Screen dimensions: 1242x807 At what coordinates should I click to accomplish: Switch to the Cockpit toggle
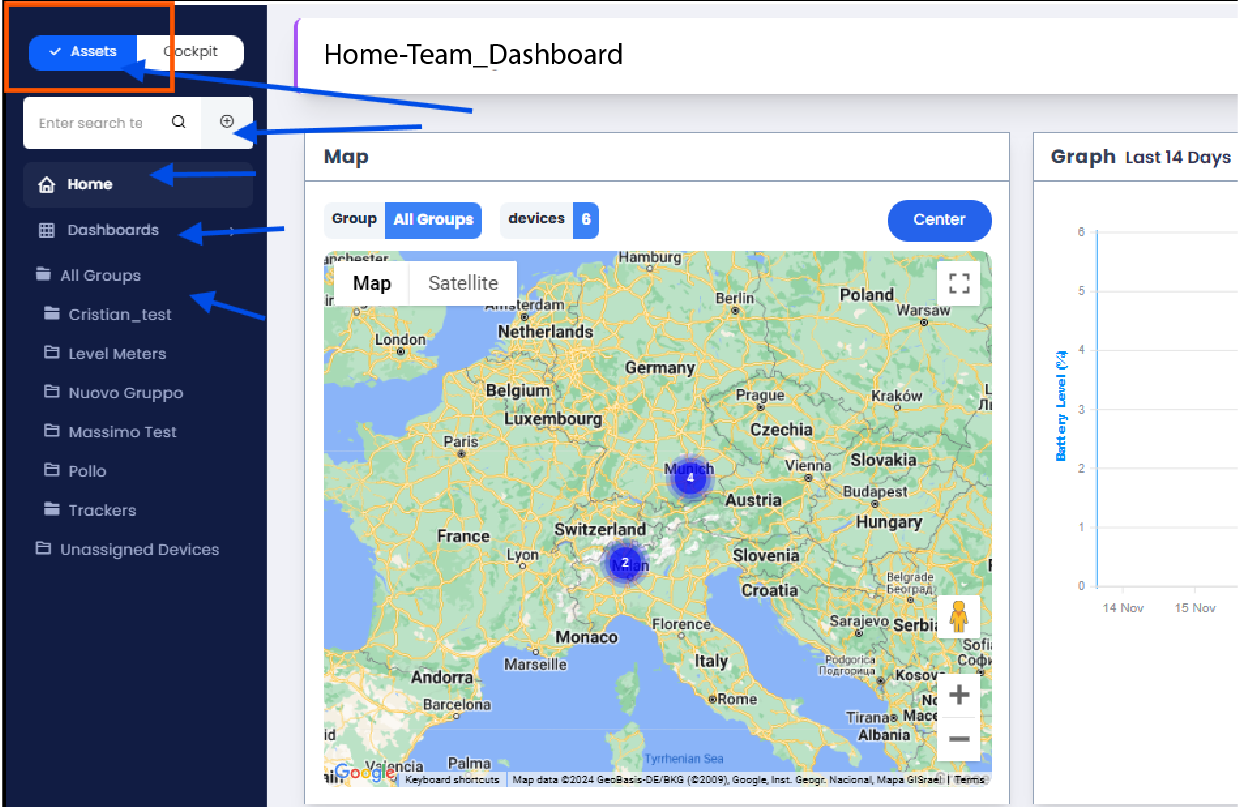pos(190,52)
